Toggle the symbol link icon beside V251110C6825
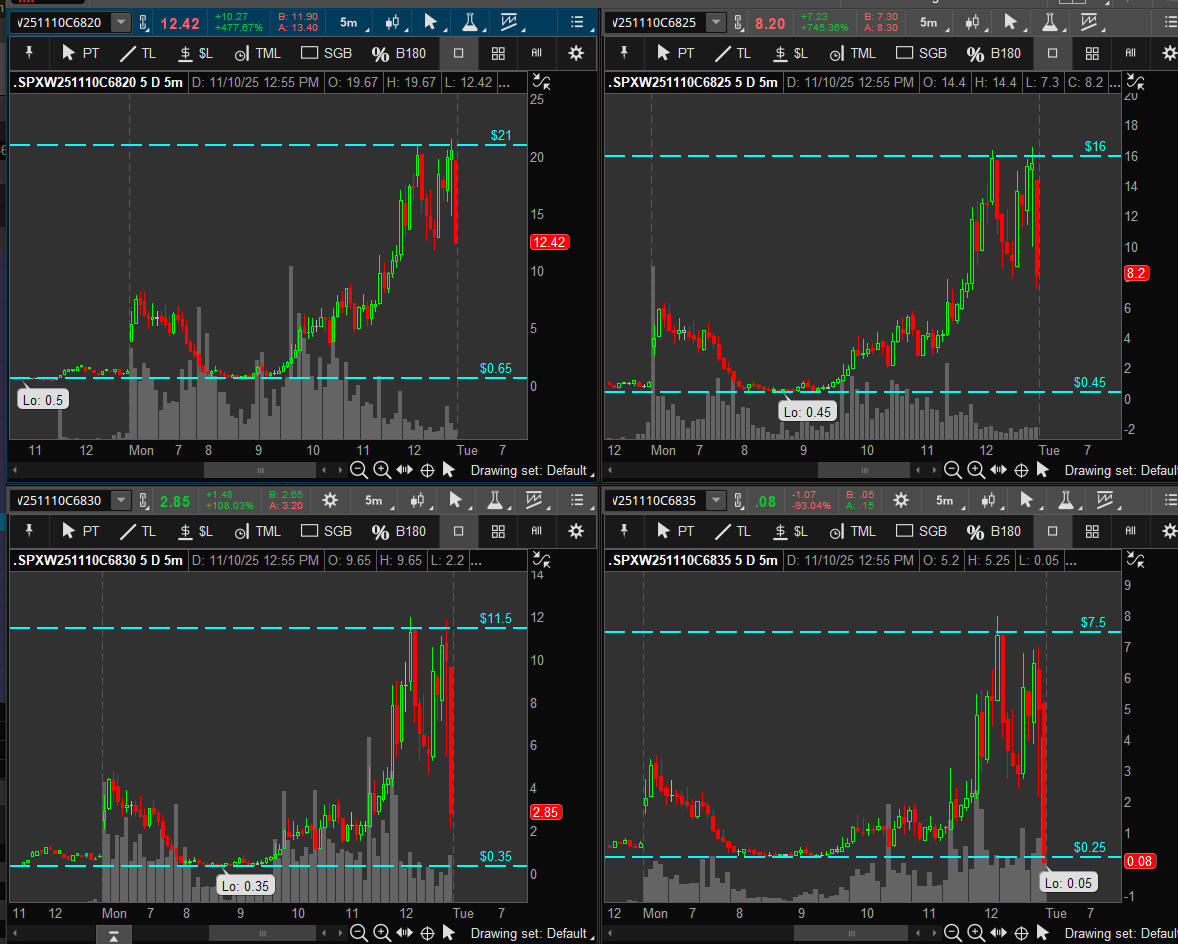 (737, 22)
